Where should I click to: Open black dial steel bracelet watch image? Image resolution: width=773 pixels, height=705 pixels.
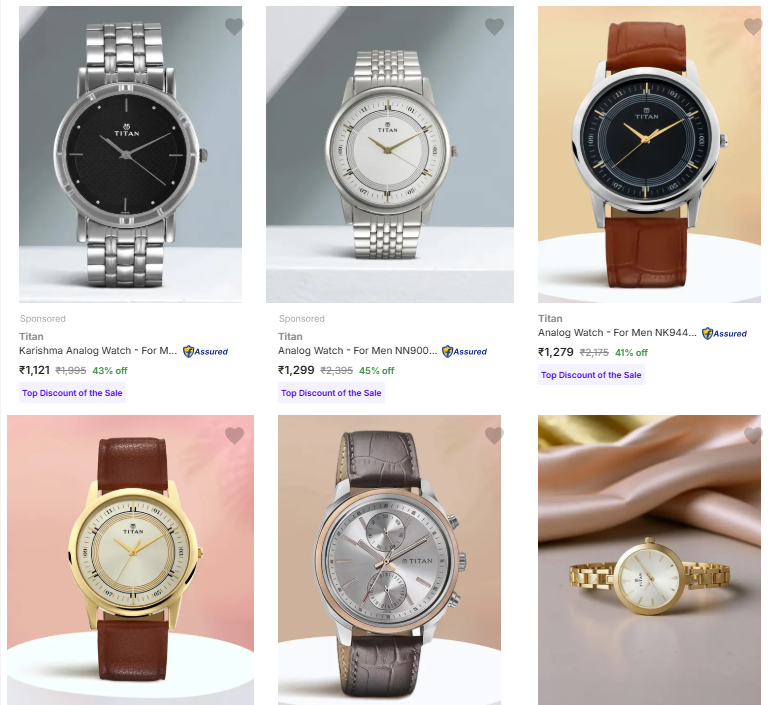pyautogui.click(x=131, y=154)
